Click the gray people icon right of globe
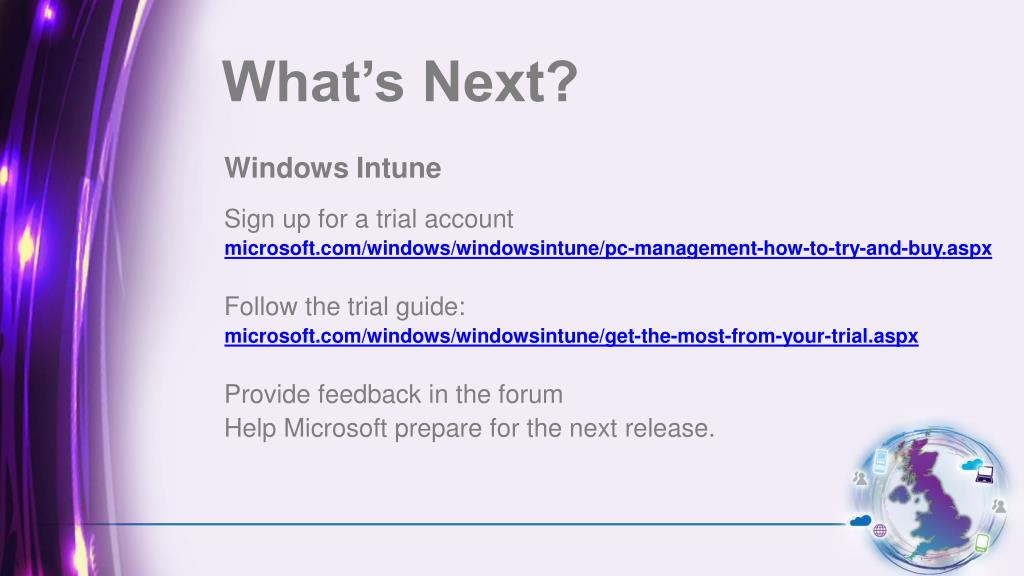Image resolution: width=1024 pixels, height=576 pixels. click(x=999, y=506)
